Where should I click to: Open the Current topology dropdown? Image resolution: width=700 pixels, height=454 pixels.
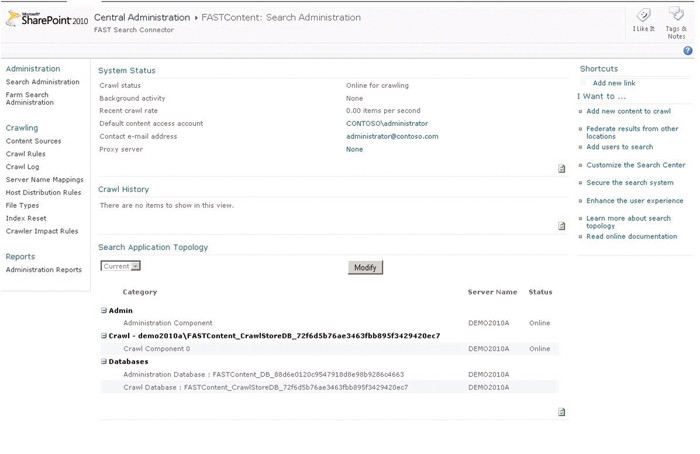click(121, 266)
